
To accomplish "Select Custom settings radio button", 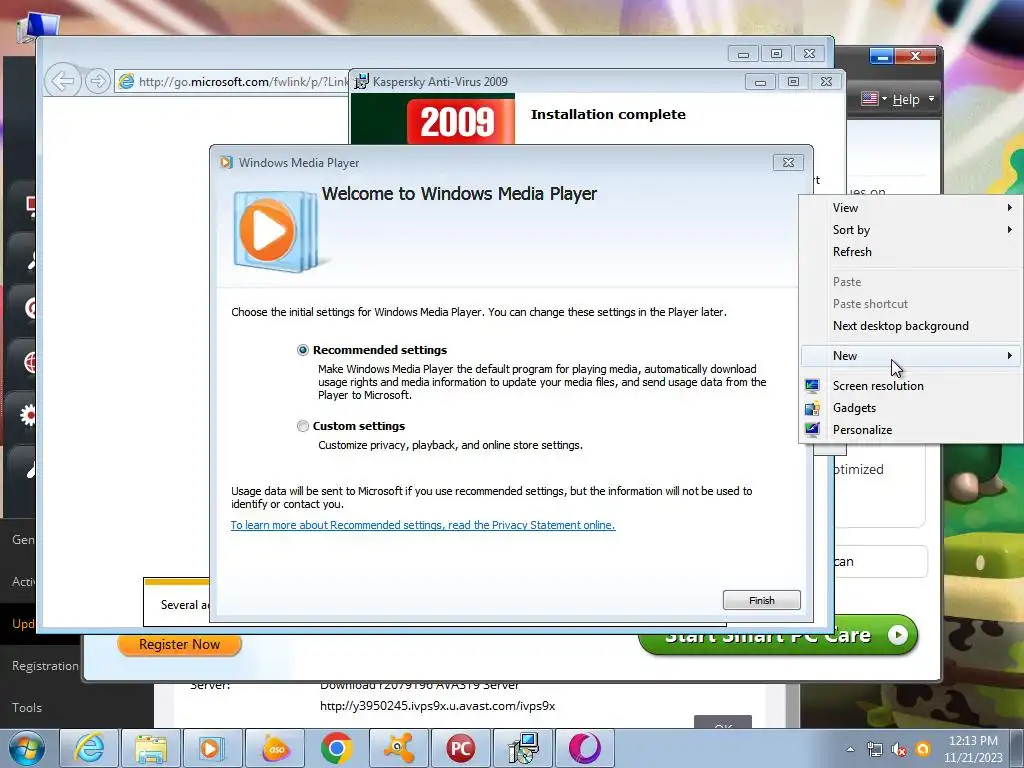I will pyautogui.click(x=302, y=426).
